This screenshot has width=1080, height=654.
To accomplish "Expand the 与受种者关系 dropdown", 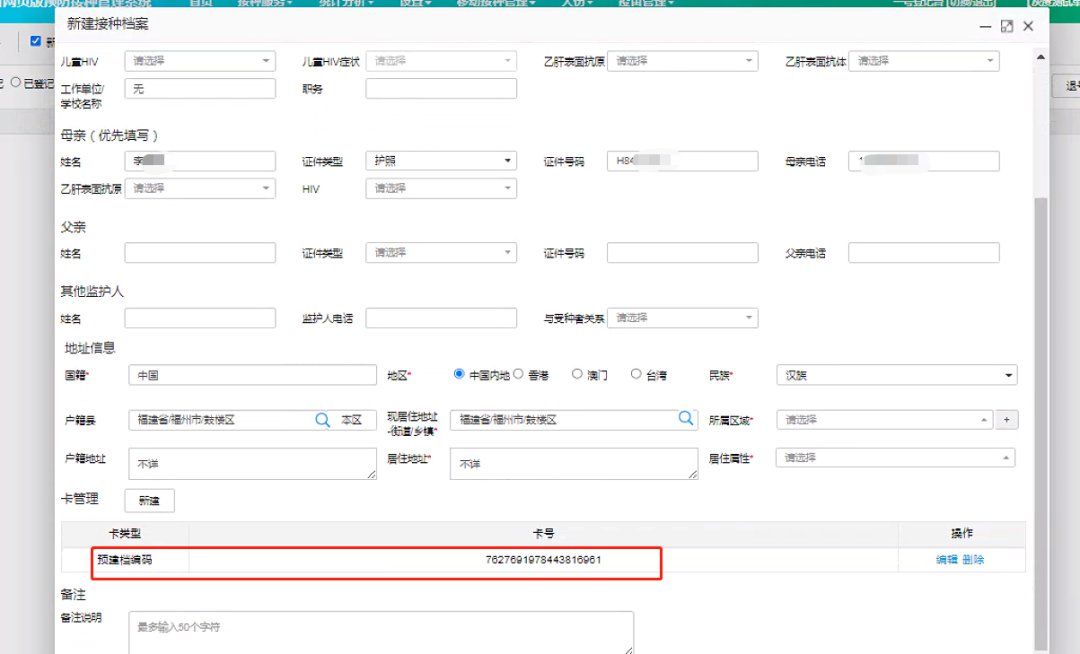I will coord(682,318).
